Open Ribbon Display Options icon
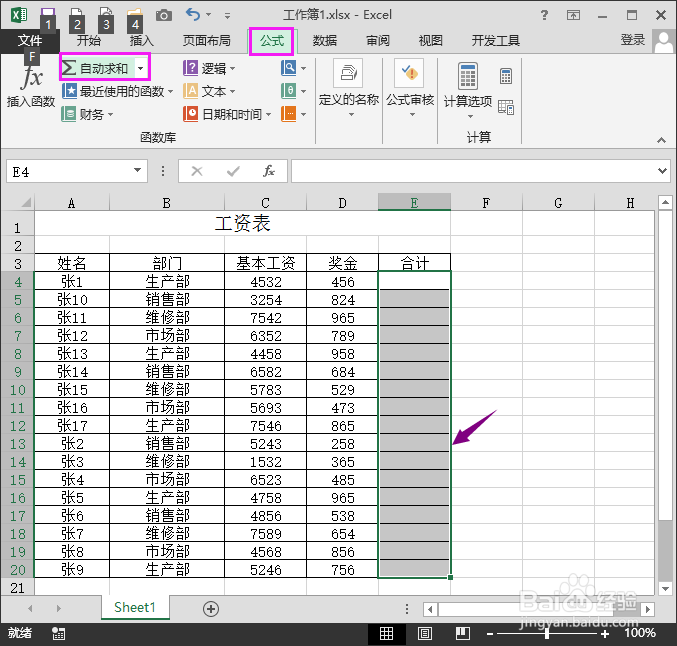This screenshot has height=646, width=677. click(573, 16)
